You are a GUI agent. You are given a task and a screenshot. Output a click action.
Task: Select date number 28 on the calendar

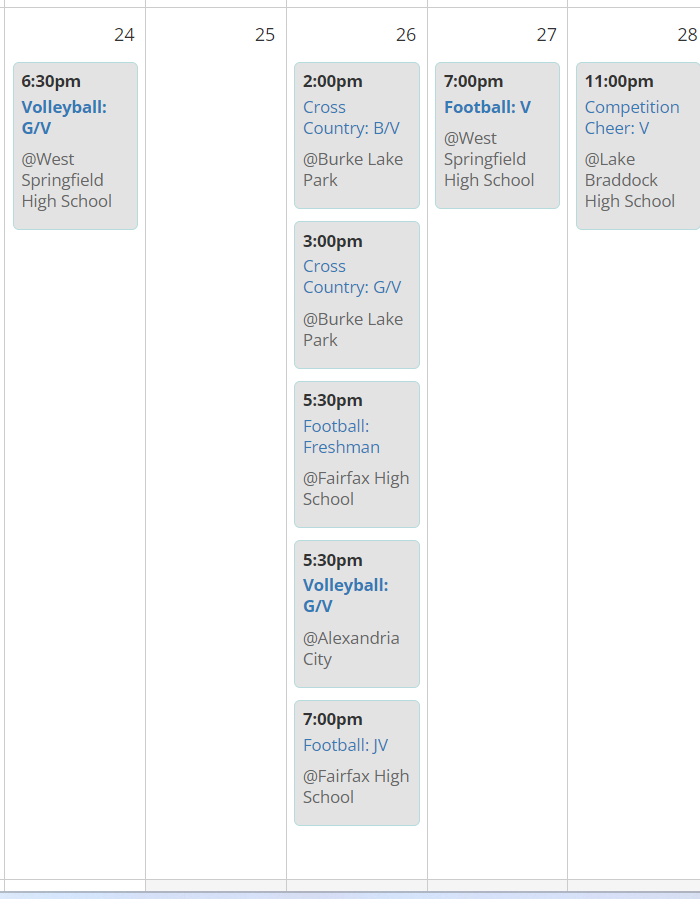tap(687, 35)
